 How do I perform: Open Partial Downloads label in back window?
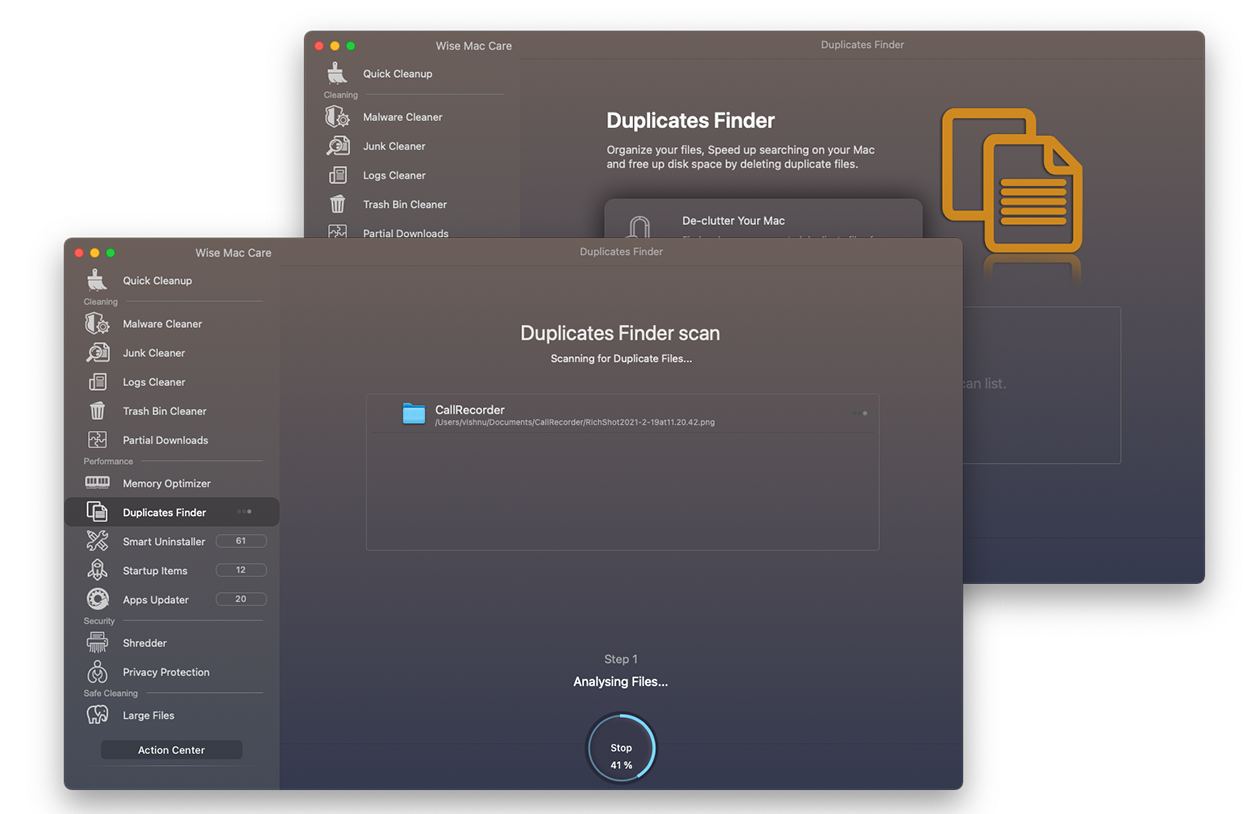tap(405, 233)
